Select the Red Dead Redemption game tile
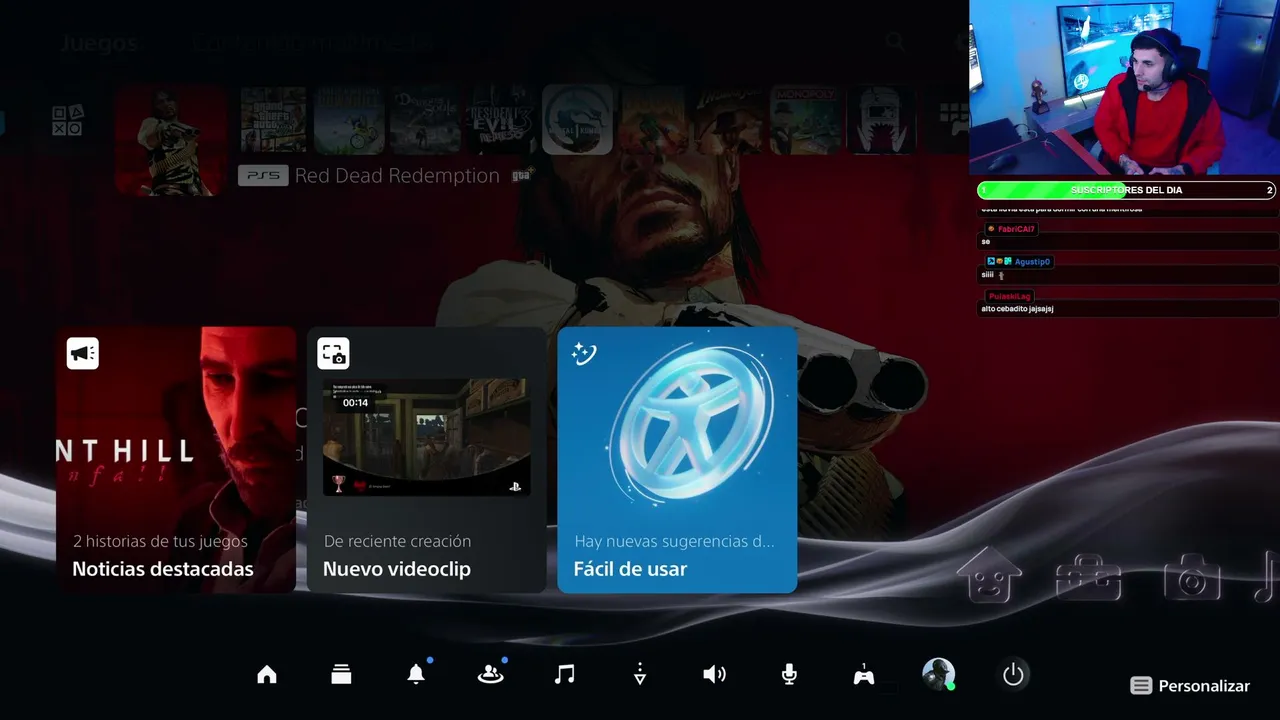1280x720 pixels. (171, 140)
